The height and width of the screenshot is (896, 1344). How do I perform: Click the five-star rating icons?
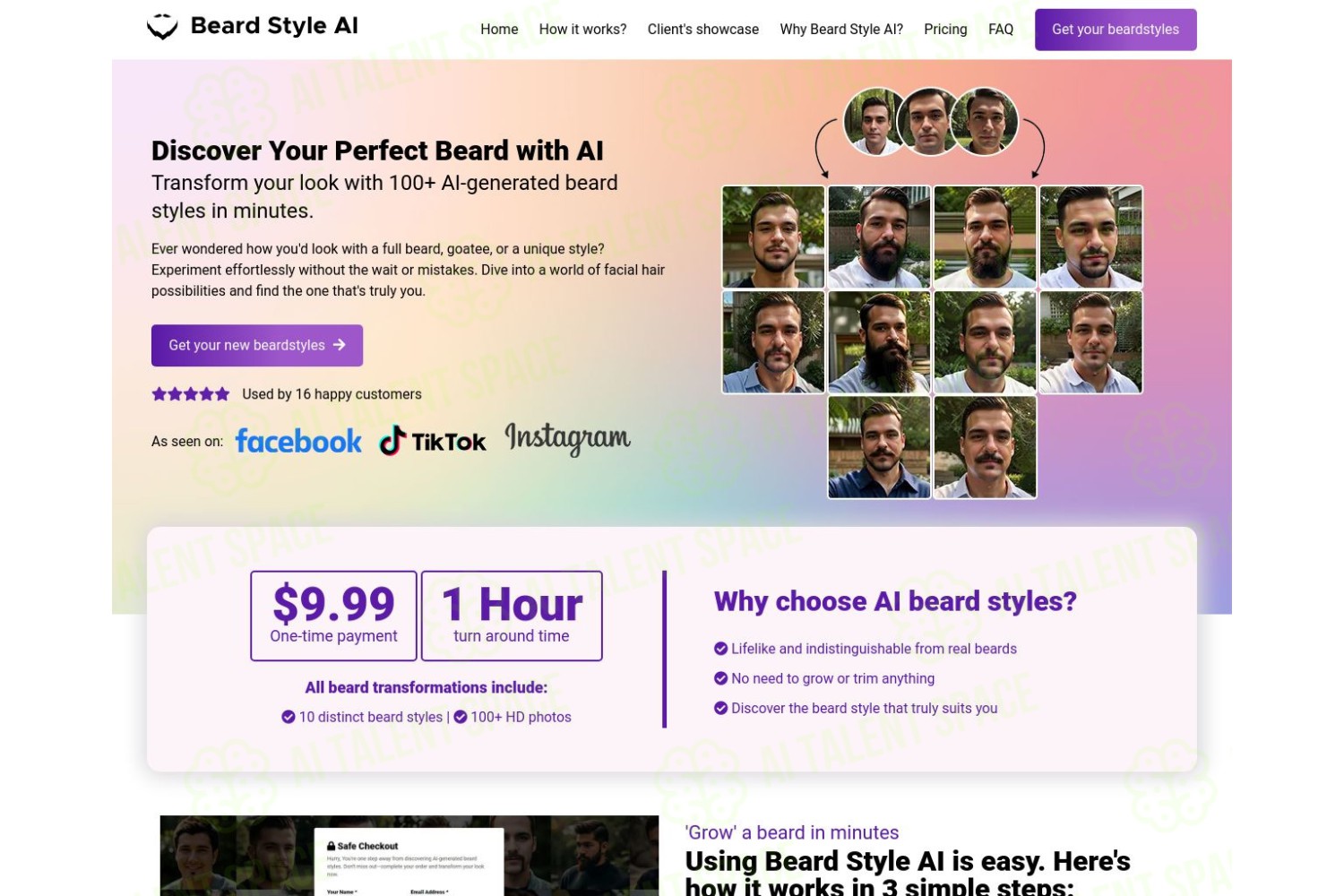(x=191, y=394)
